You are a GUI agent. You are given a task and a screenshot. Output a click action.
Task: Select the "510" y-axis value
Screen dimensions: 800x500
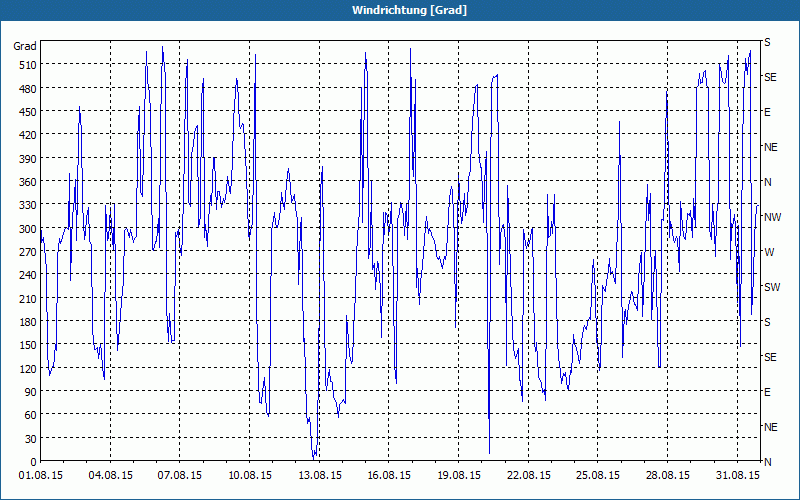click(28, 65)
